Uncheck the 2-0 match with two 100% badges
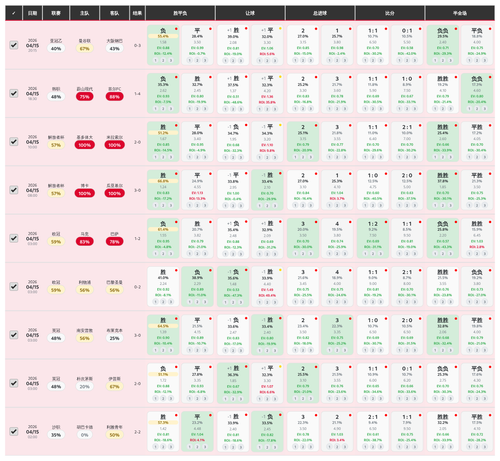 click(x=14, y=142)
